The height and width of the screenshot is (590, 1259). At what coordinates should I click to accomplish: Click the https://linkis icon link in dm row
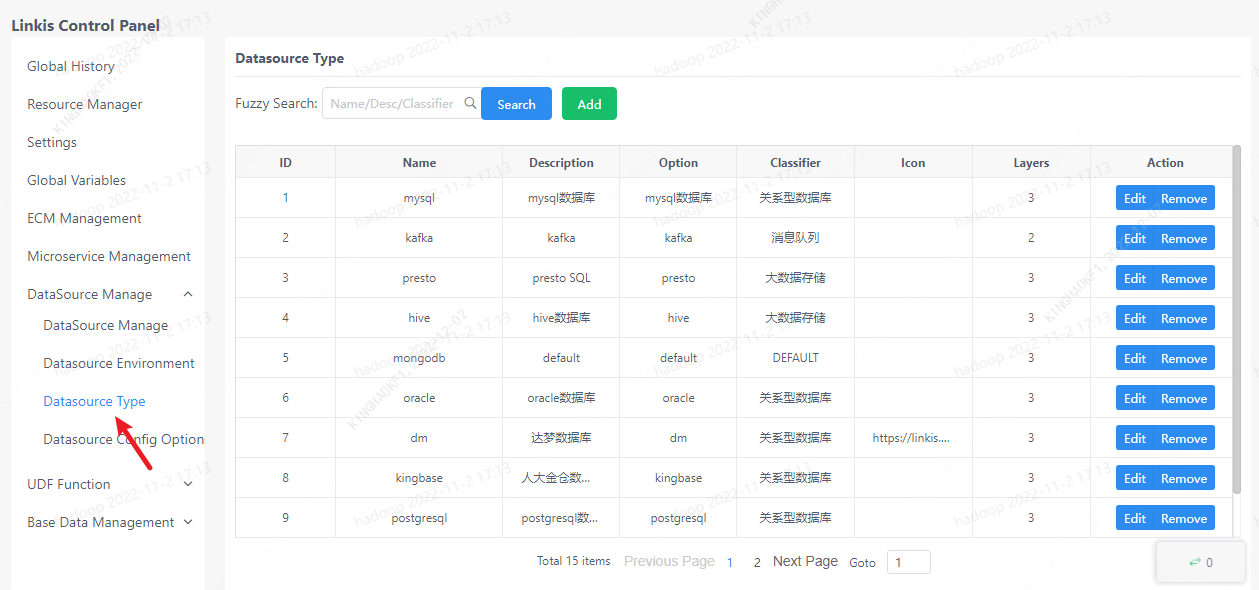point(912,437)
